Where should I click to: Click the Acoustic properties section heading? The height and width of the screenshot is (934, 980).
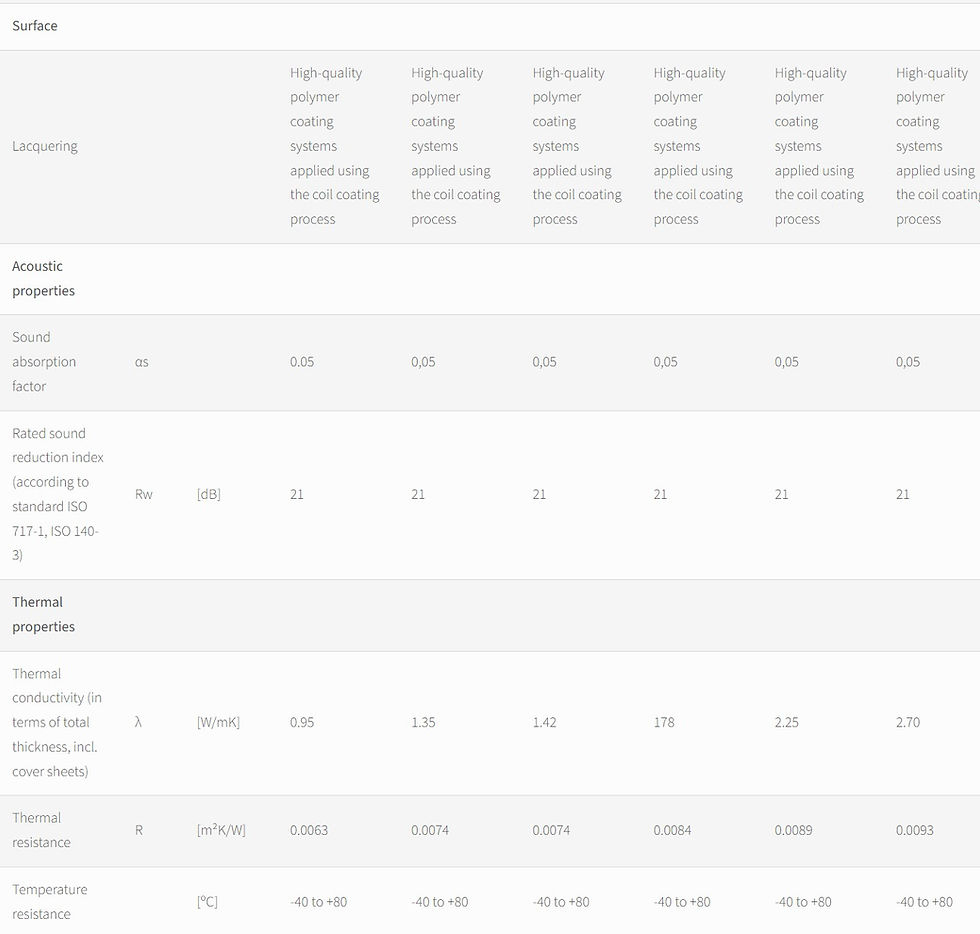pos(43,278)
